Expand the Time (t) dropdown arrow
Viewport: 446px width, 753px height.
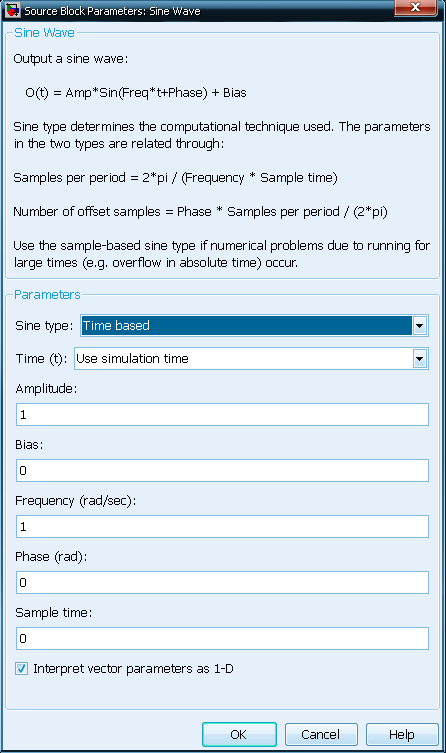pyautogui.click(x=420, y=359)
